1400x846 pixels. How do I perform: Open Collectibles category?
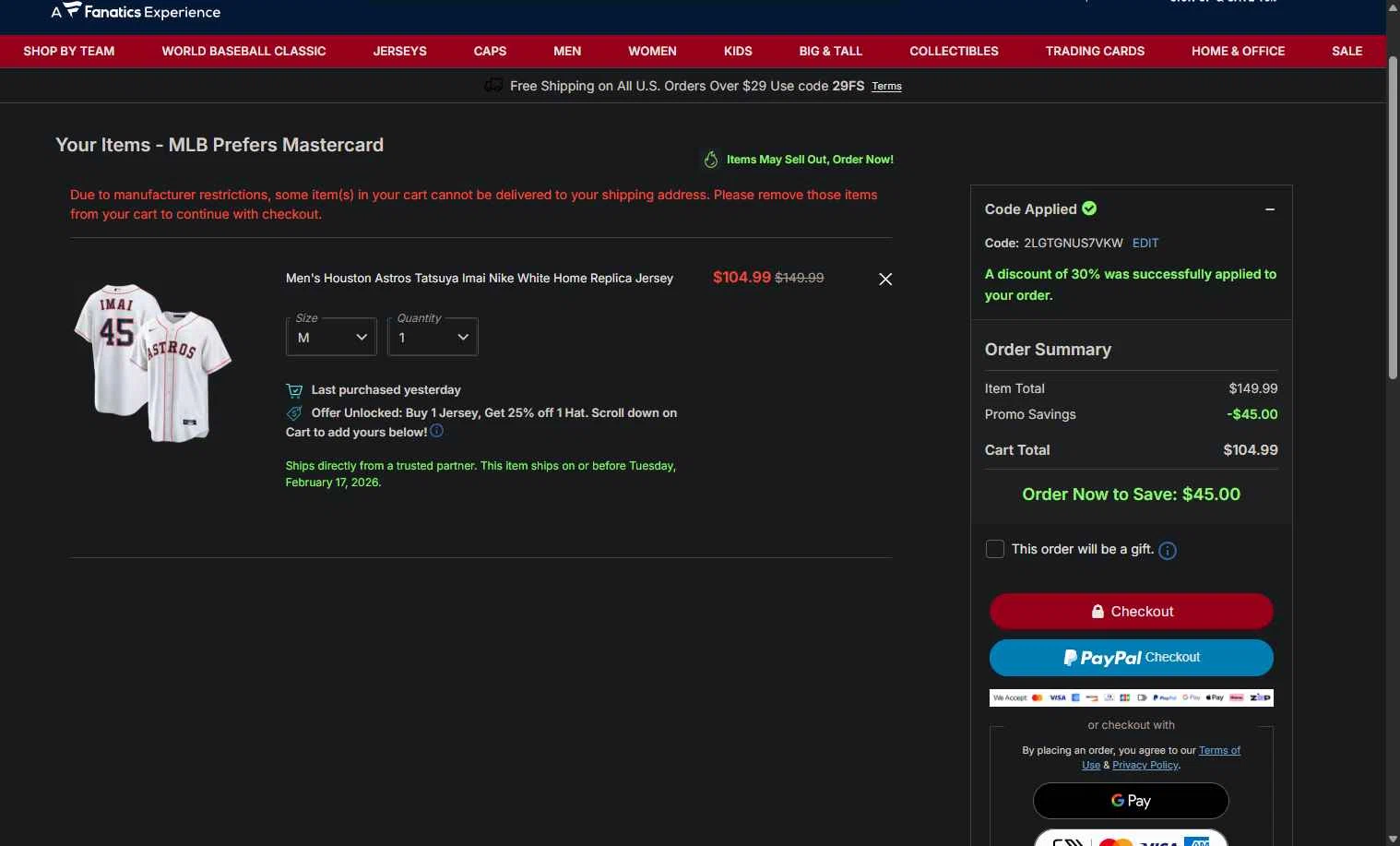tap(954, 51)
